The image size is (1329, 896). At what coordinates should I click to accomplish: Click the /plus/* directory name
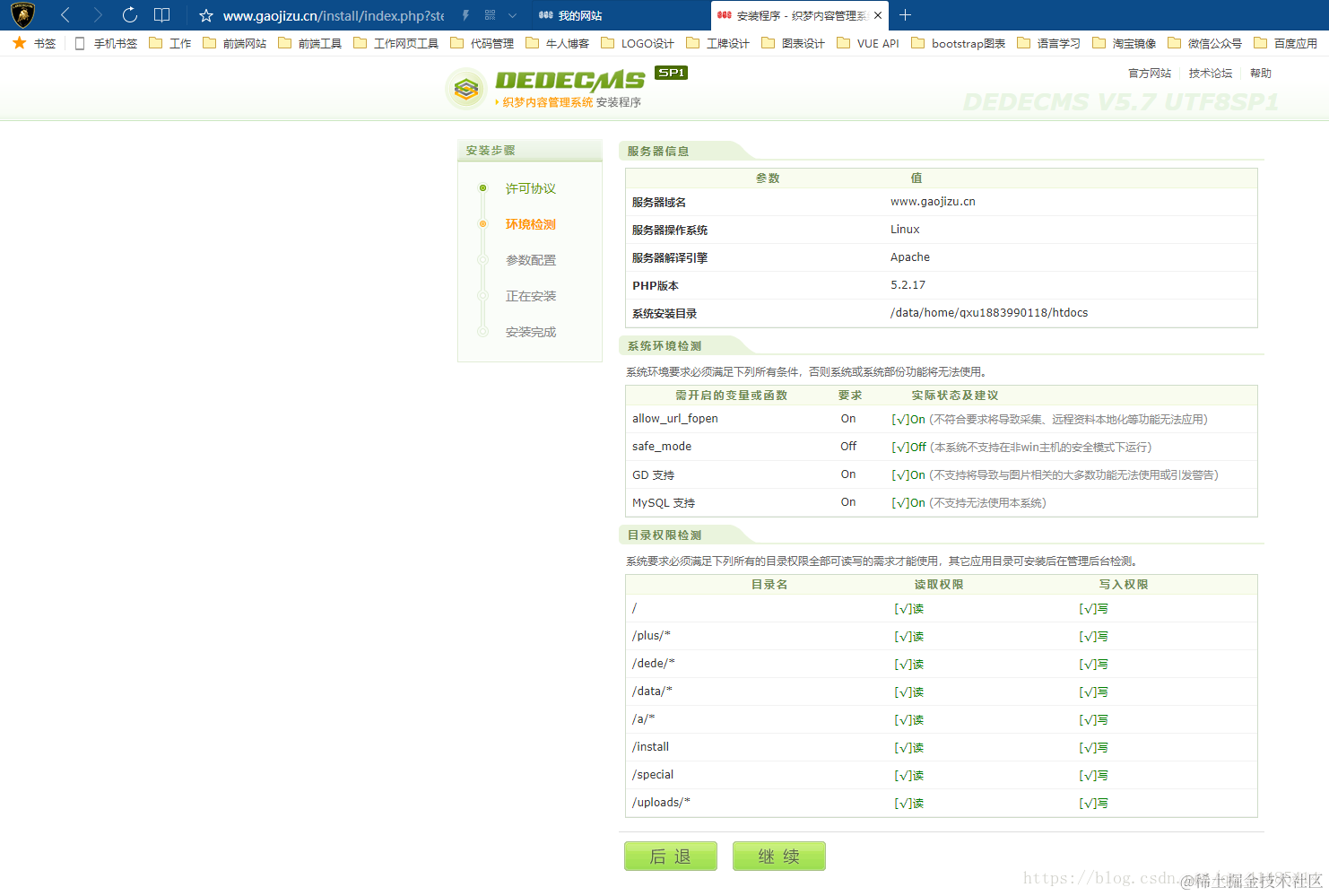(651, 636)
